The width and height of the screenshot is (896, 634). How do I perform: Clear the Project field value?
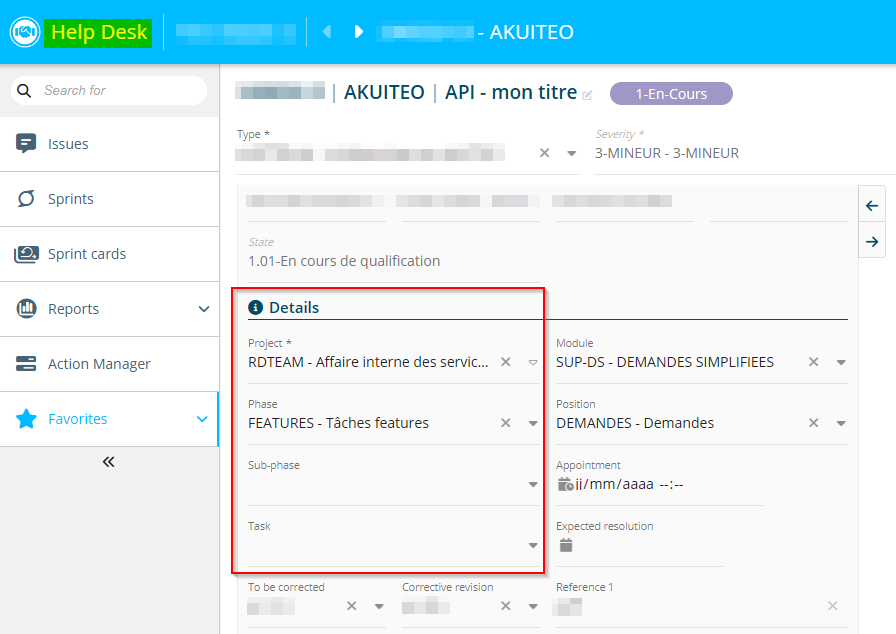505,362
